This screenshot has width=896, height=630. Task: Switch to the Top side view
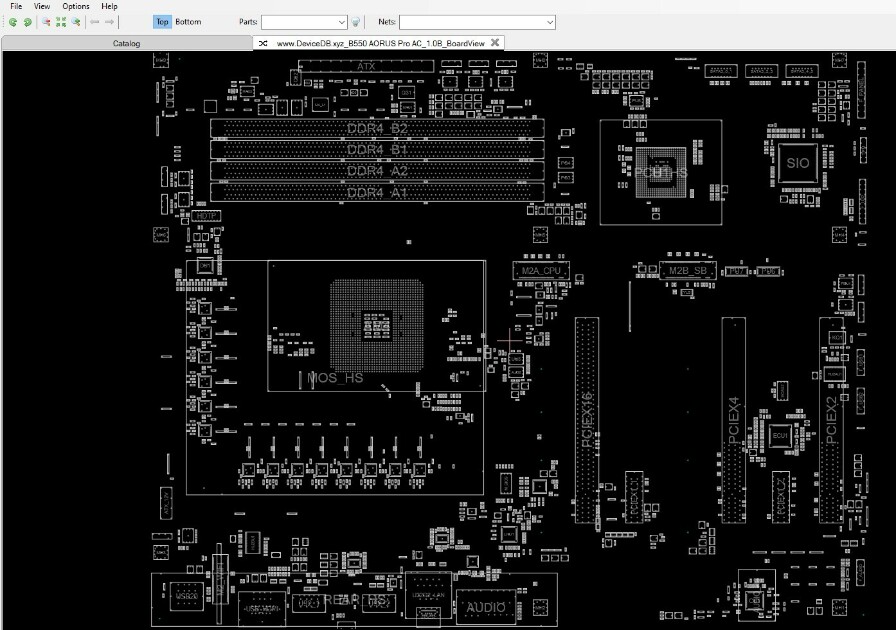click(x=162, y=22)
